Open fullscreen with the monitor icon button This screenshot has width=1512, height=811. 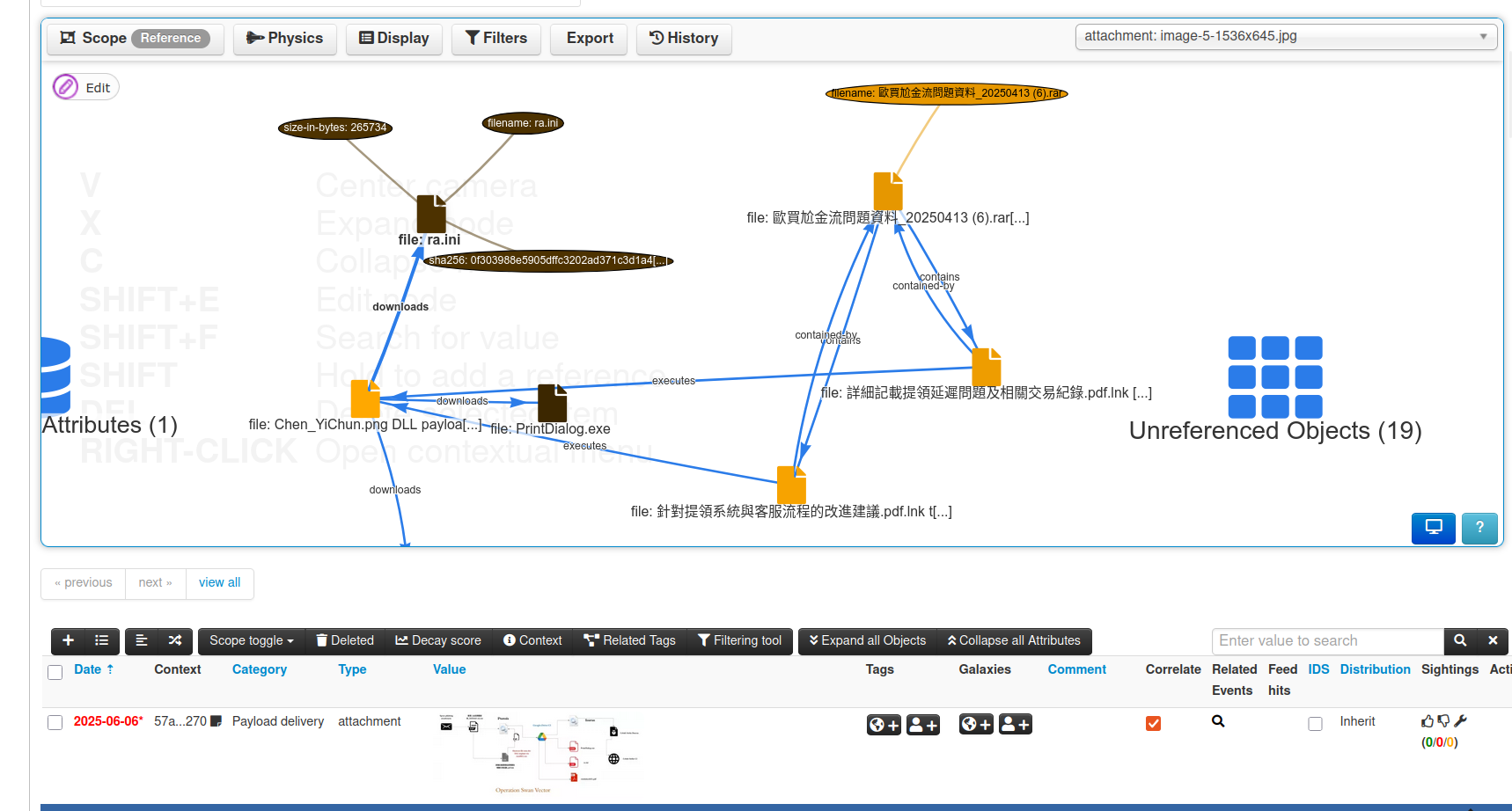[x=1433, y=528]
